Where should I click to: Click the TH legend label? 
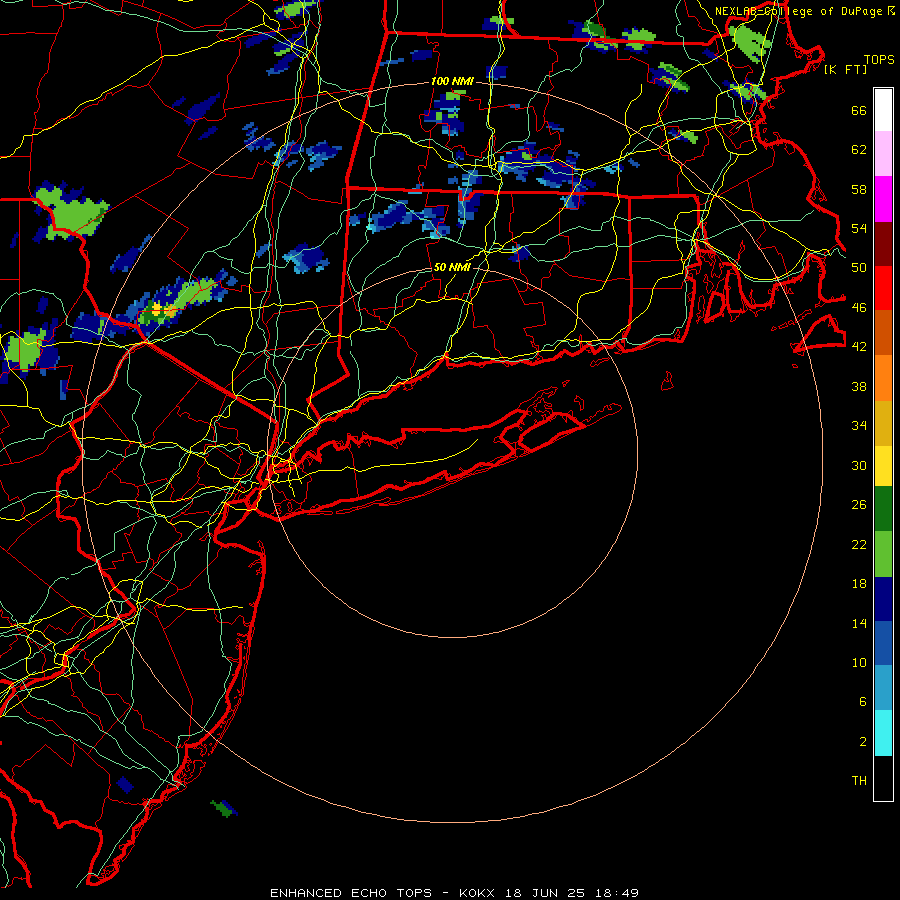point(859,781)
